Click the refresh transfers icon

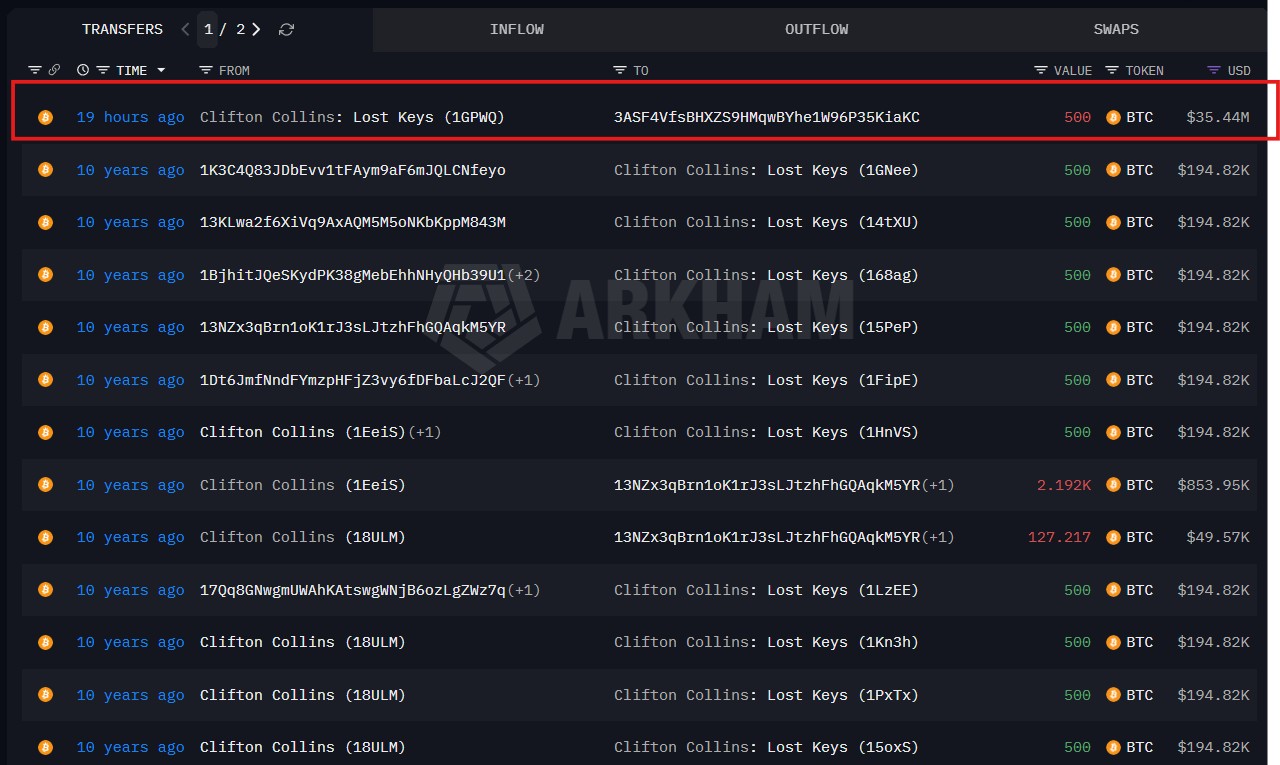tap(286, 30)
